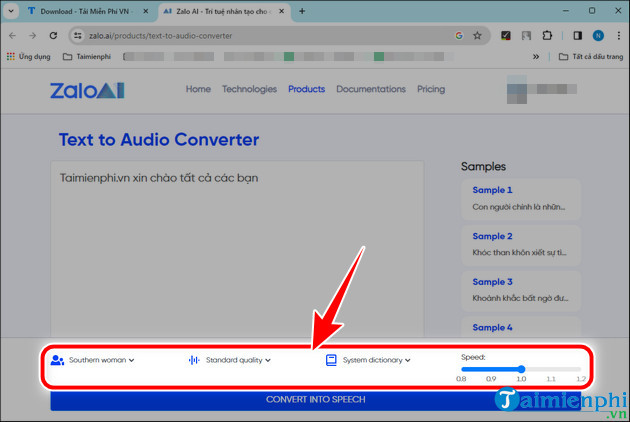This screenshot has height=422, width=630.
Task: Open the tab search dropdown arrow
Action: pos(11,11)
